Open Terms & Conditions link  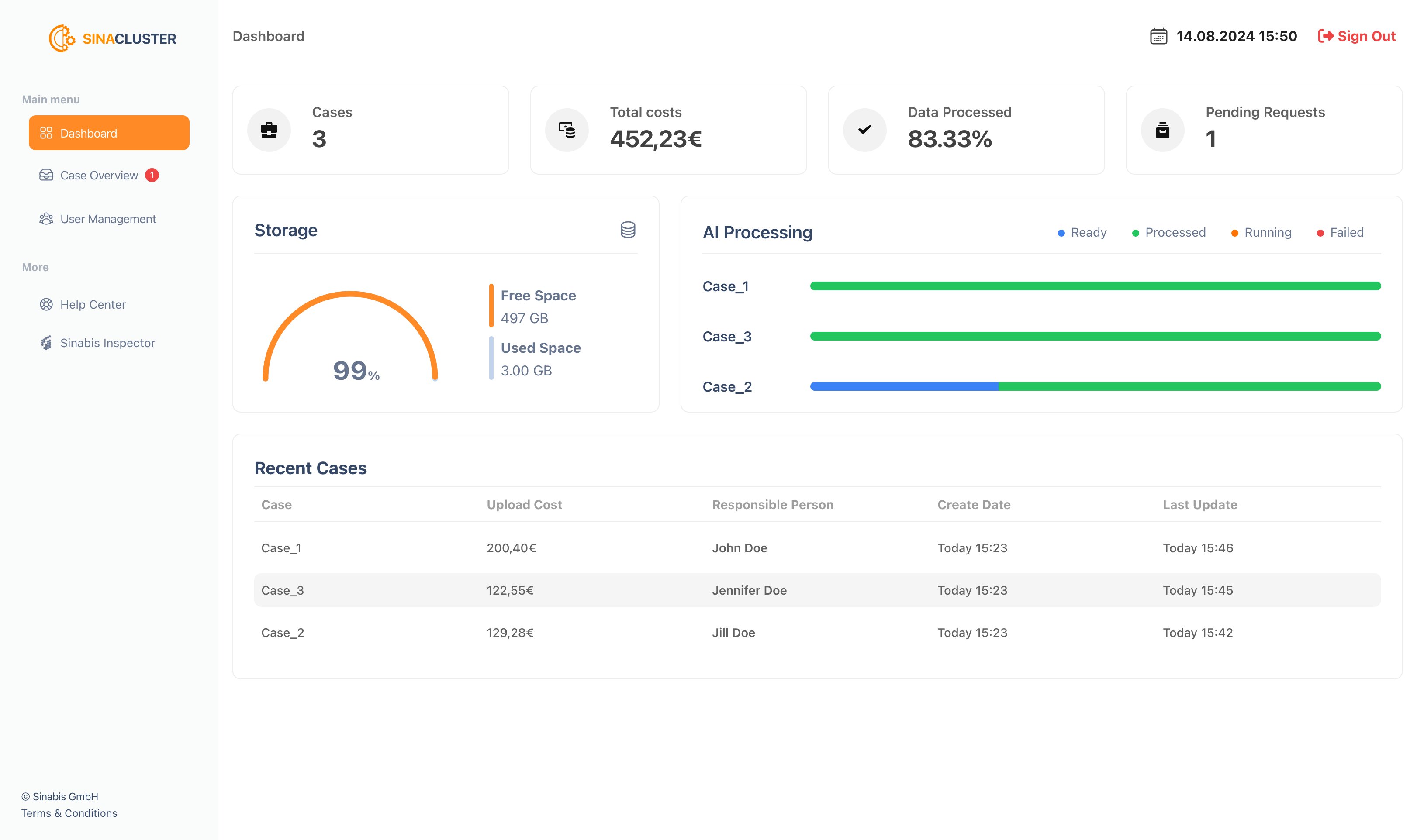tap(69, 813)
